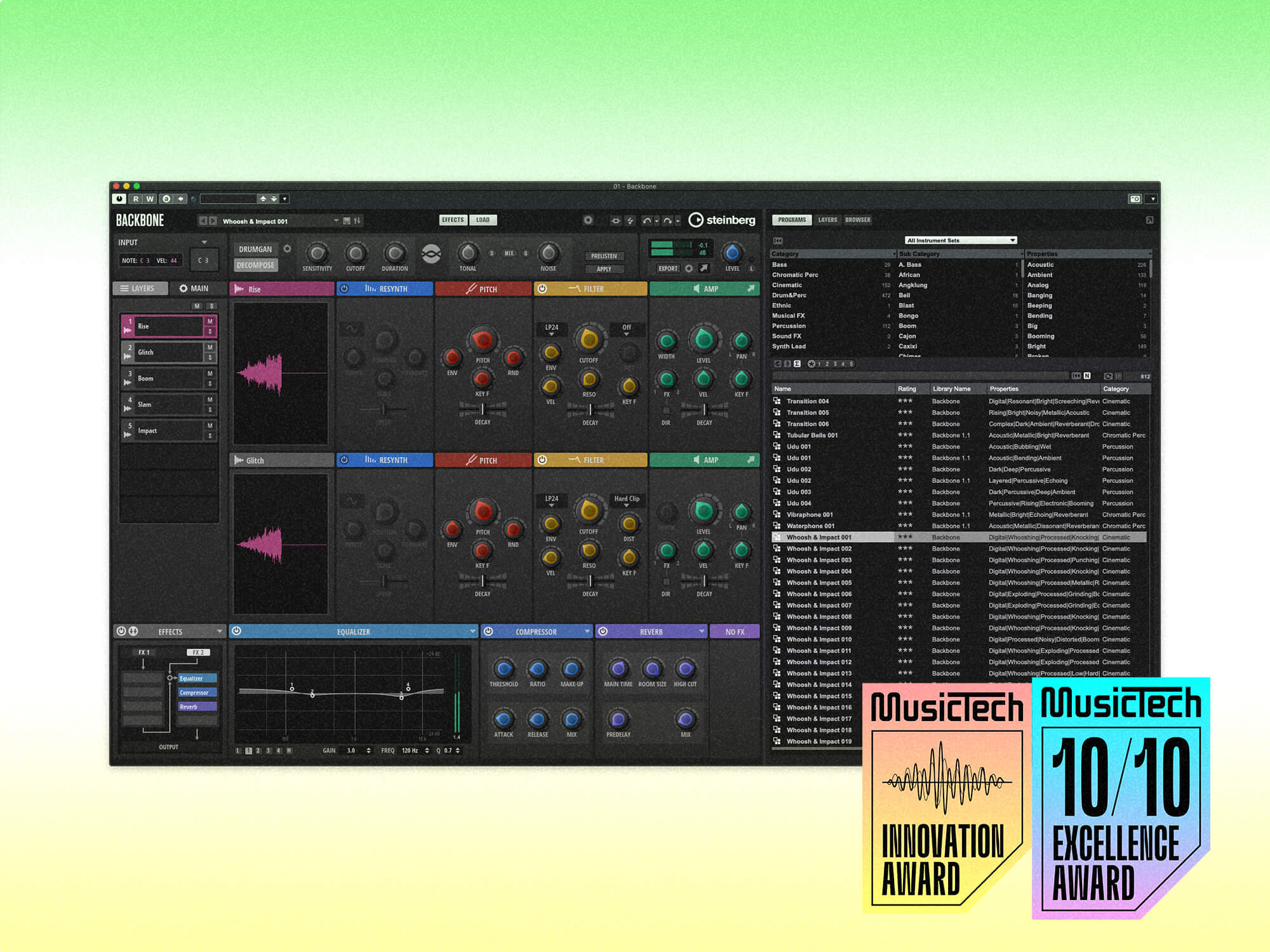Image resolution: width=1270 pixels, height=952 pixels.
Task: Click the Rise sample waveform display
Action: (x=281, y=373)
